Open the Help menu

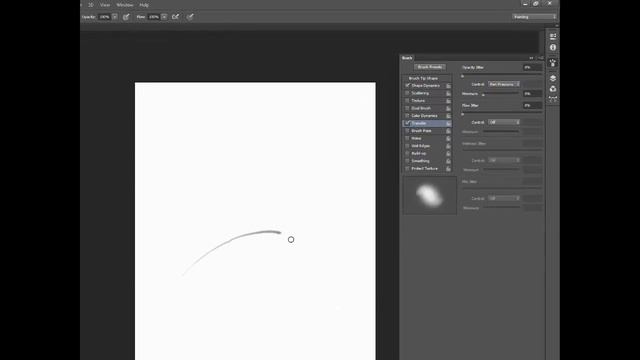(144, 5)
